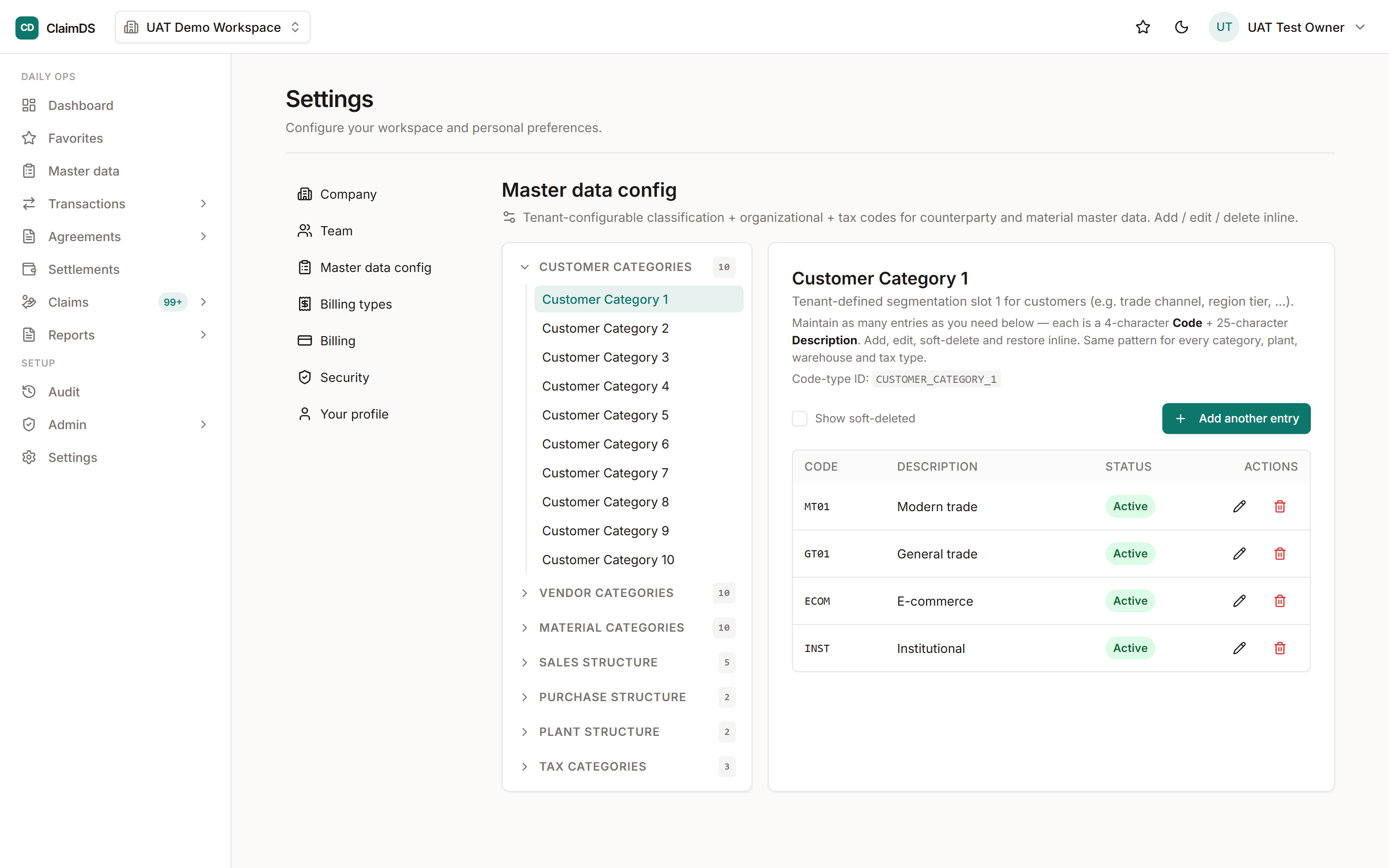Image resolution: width=1389 pixels, height=868 pixels.
Task: Open Settlements in sidebar
Action: point(115,269)
